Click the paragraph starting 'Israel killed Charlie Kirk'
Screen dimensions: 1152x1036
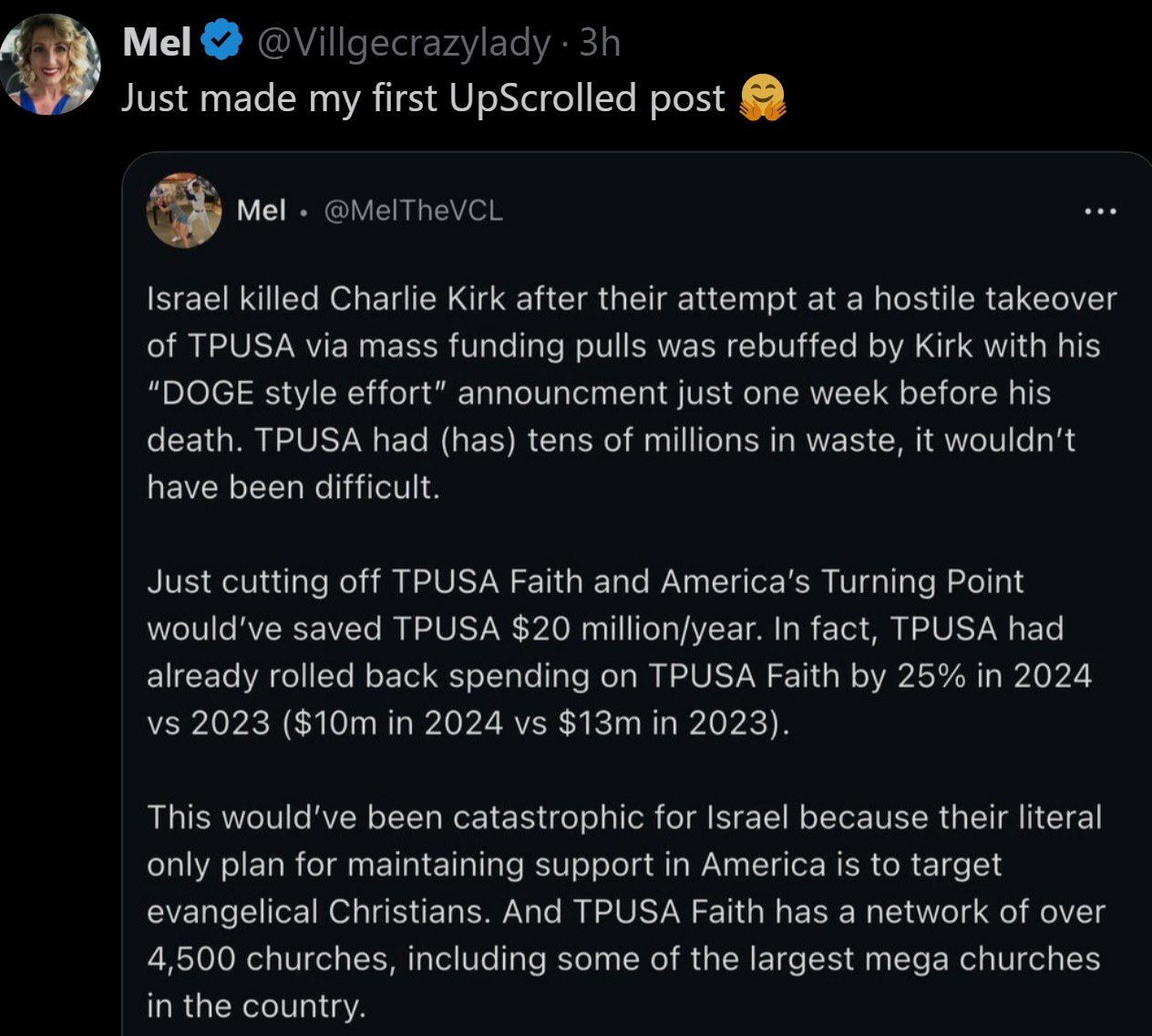(629, 393)
